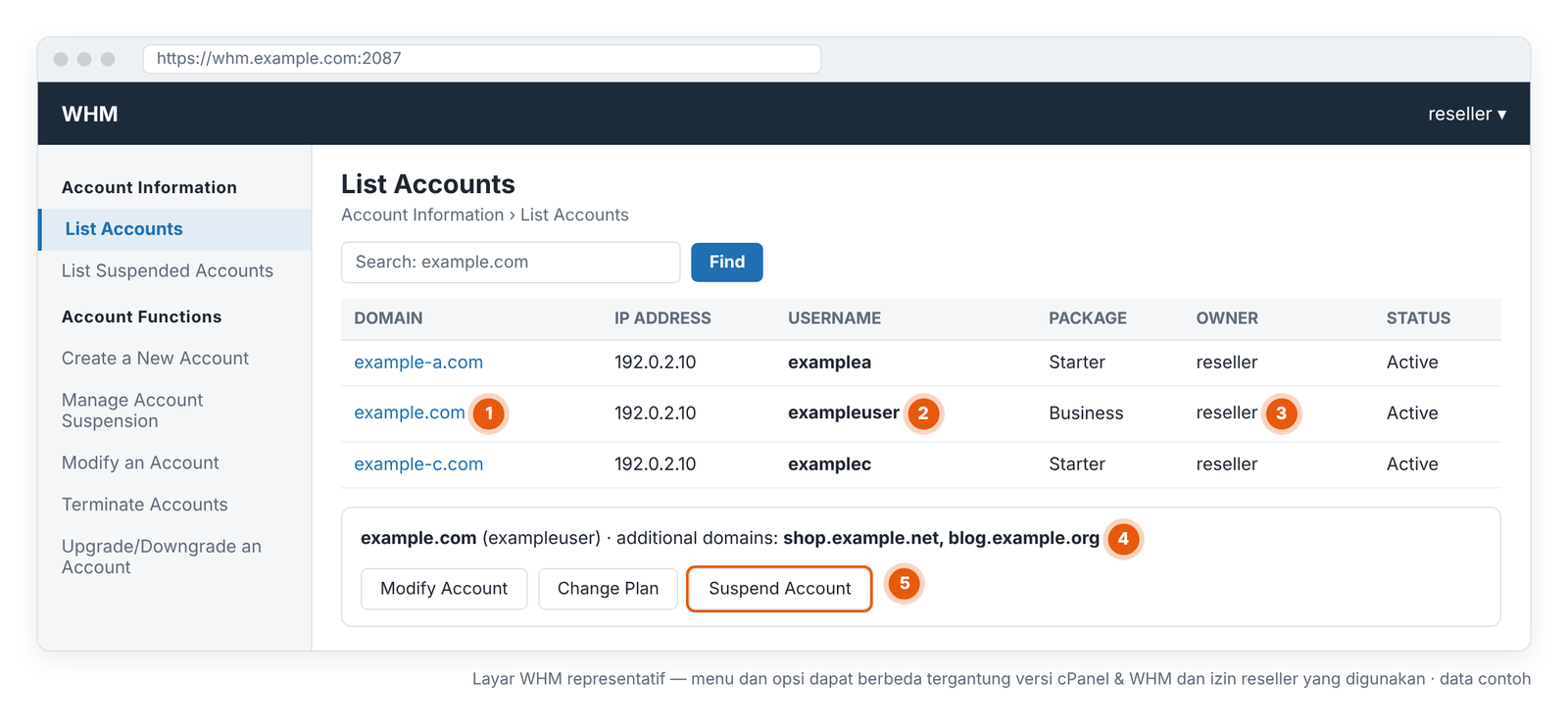Open Terminate Accounts in sidebar

(145, 505)
